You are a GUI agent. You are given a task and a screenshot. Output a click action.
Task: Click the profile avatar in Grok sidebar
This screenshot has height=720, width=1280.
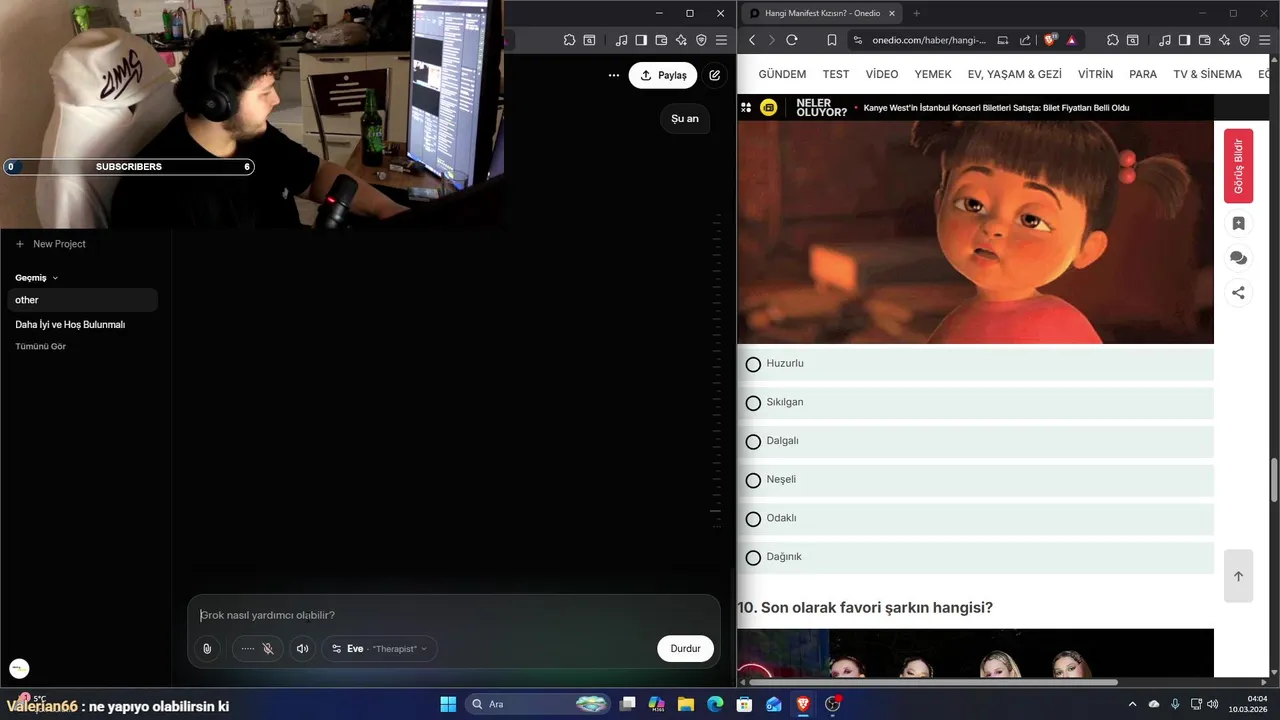click(19, 669)
